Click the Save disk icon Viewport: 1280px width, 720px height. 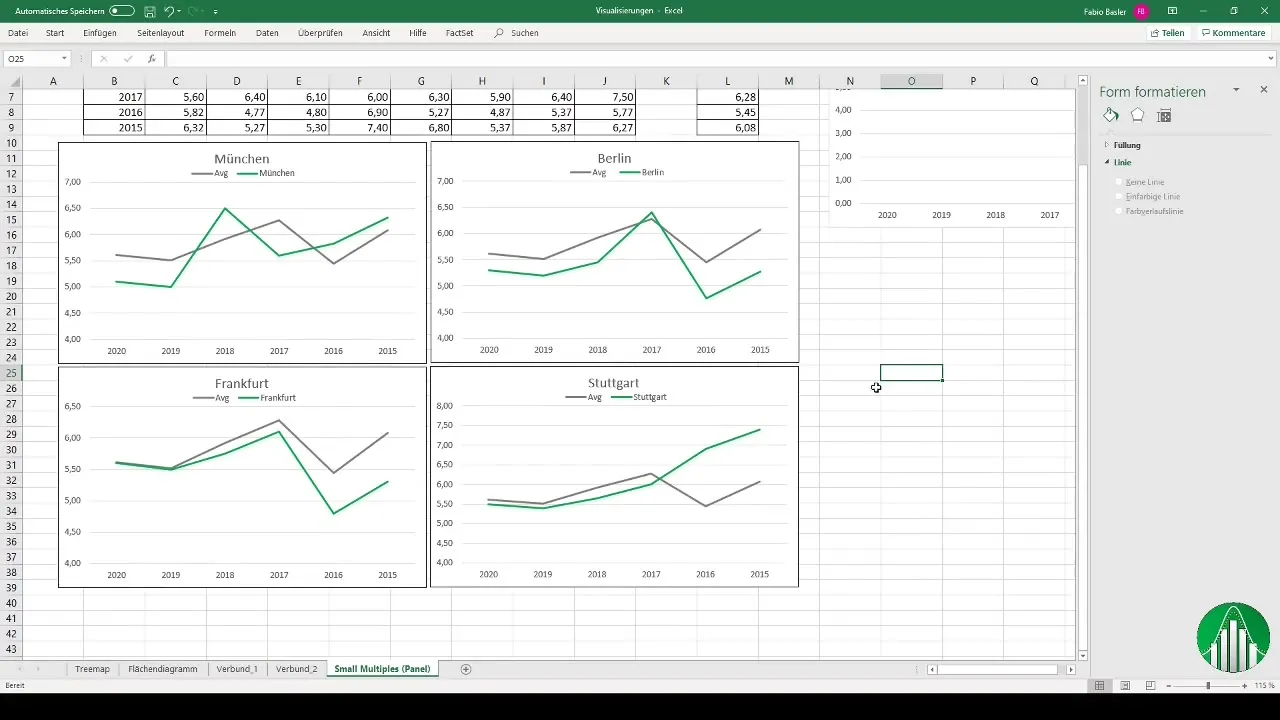pyautogui.click(x=149, y=11)
